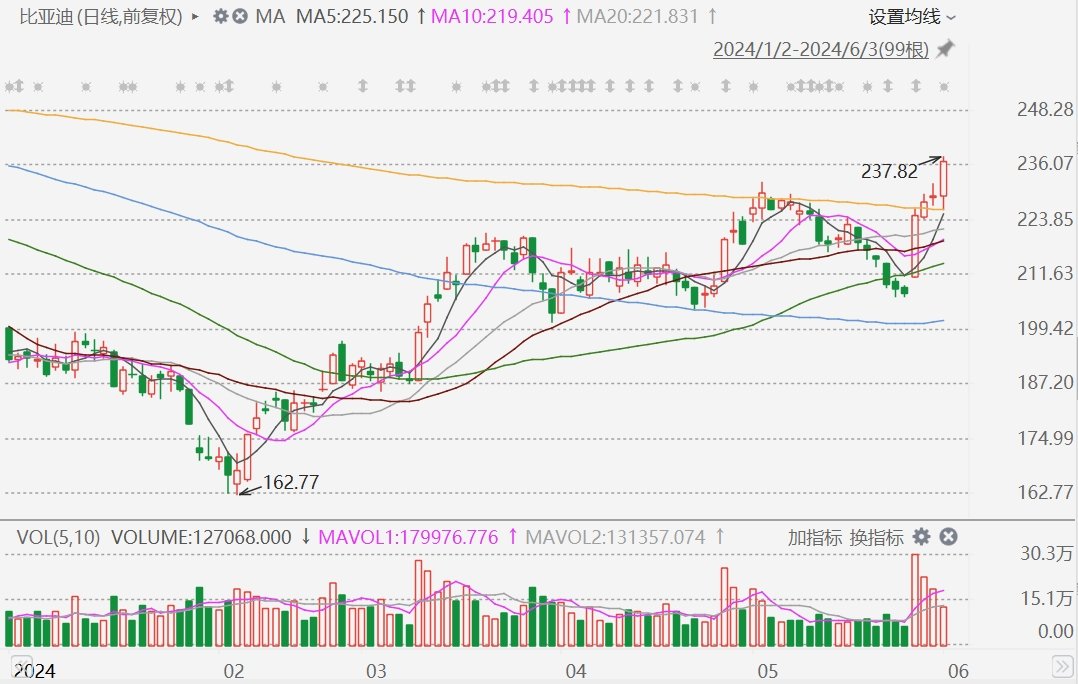The image size is (1078, 684).
Task: Click leftmost event marker in the marker row
Action: 10,87
